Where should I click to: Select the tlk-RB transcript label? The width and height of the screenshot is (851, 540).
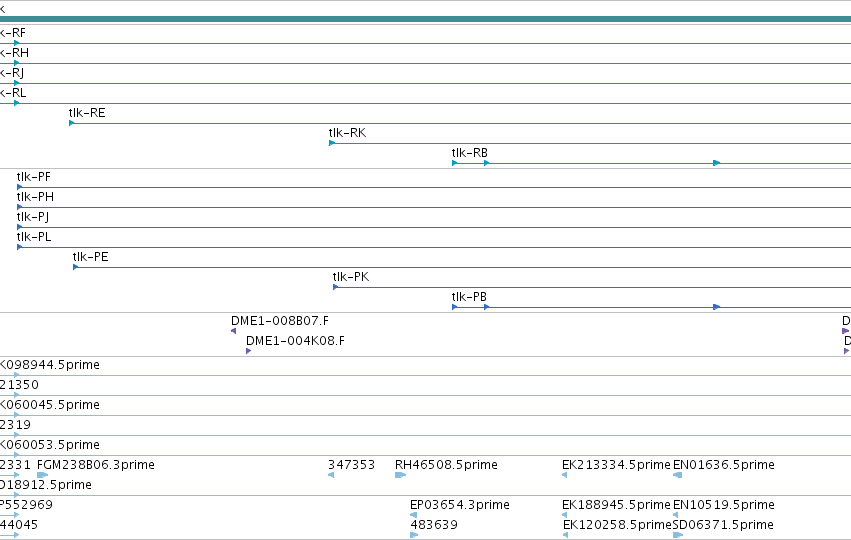coord(469,153)
